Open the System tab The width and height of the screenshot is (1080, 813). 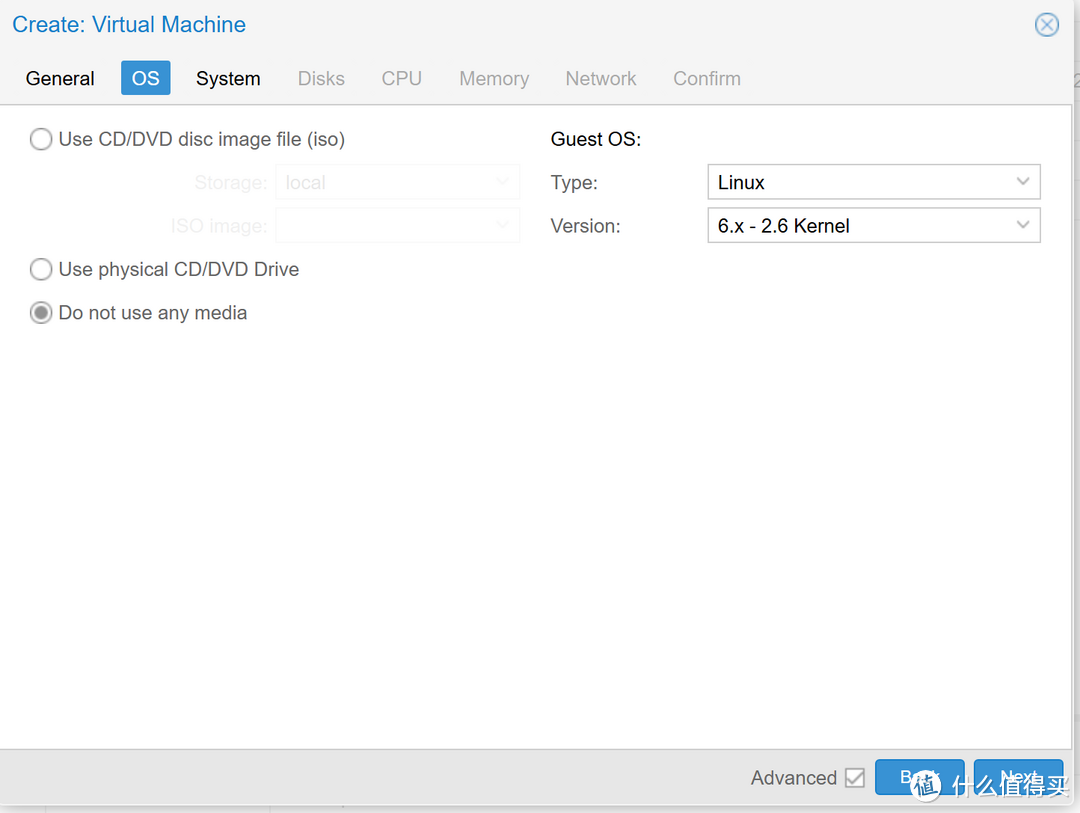coord(228,78)
